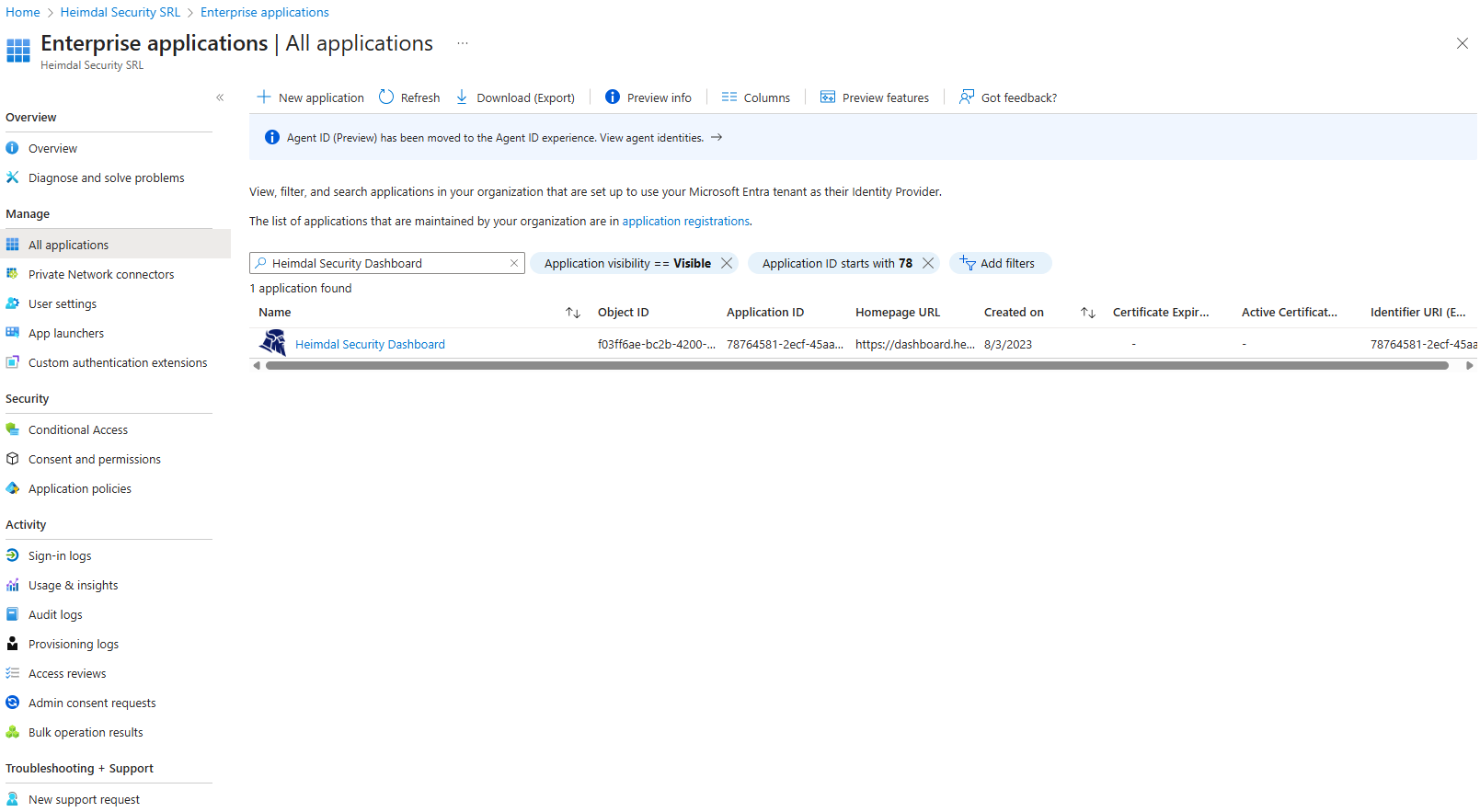The height and width of the screenshot is (812, 1480).
Task: Refresh the applications list
Action: coord(409,97)
